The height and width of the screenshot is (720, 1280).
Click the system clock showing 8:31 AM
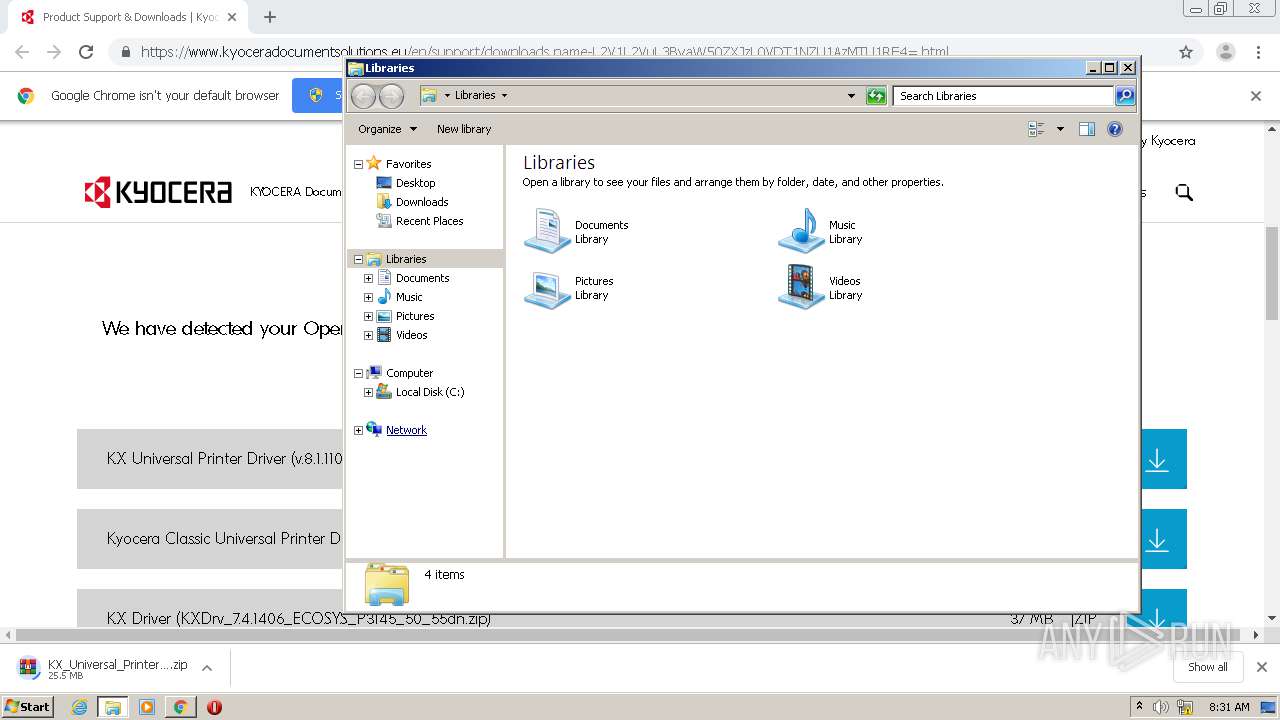pyautogui.click(x=1229, y=707)
